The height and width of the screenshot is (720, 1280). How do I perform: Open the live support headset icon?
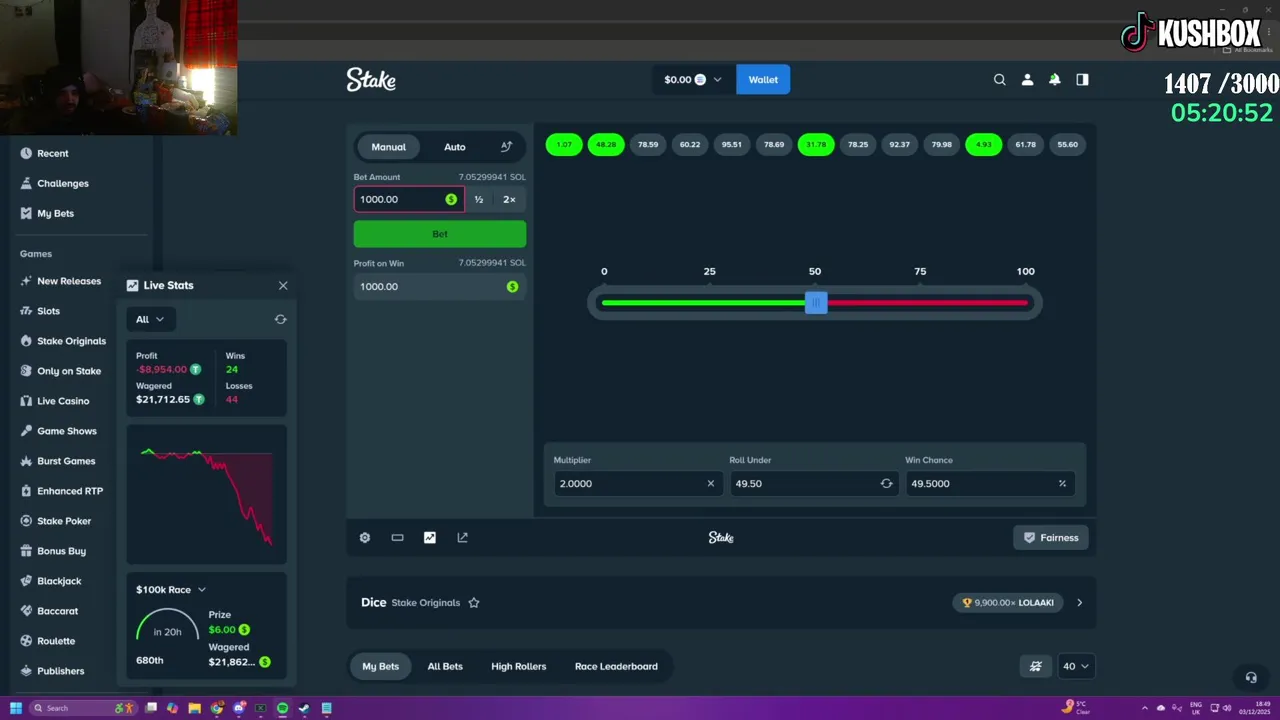pos(1250,677)
